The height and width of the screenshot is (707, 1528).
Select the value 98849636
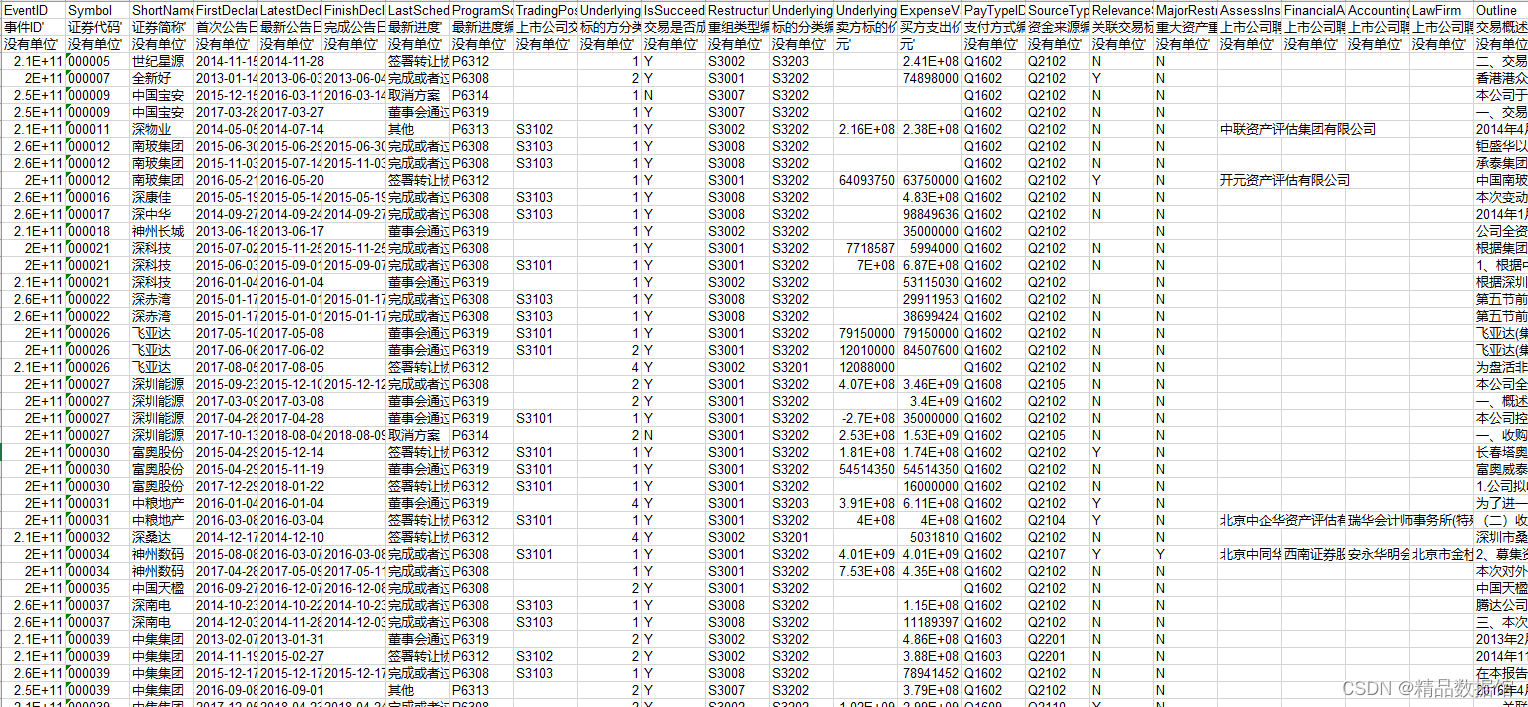point(929,214)
